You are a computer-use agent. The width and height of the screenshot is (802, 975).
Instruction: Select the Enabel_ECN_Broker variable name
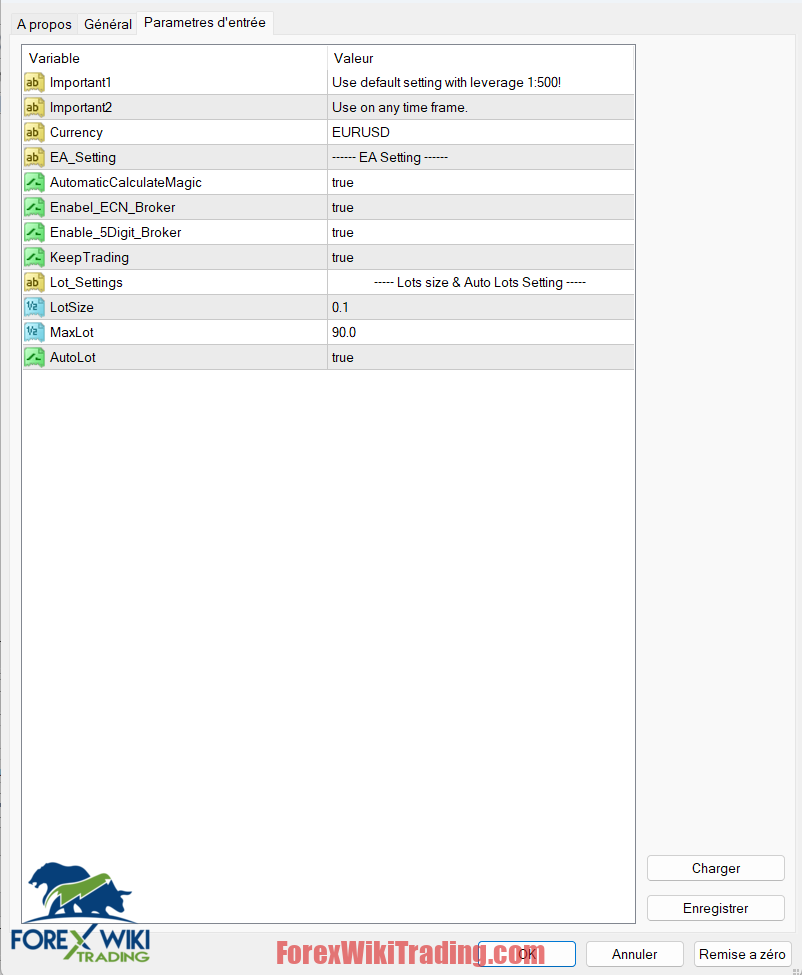point(113,207)
